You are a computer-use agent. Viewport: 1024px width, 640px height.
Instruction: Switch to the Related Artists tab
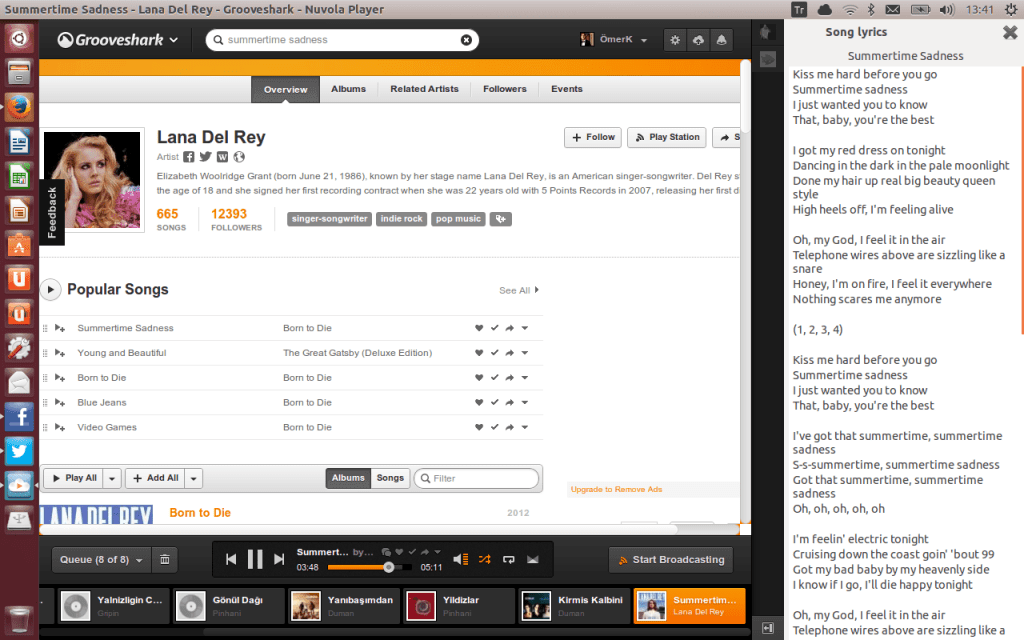(424, 89)
